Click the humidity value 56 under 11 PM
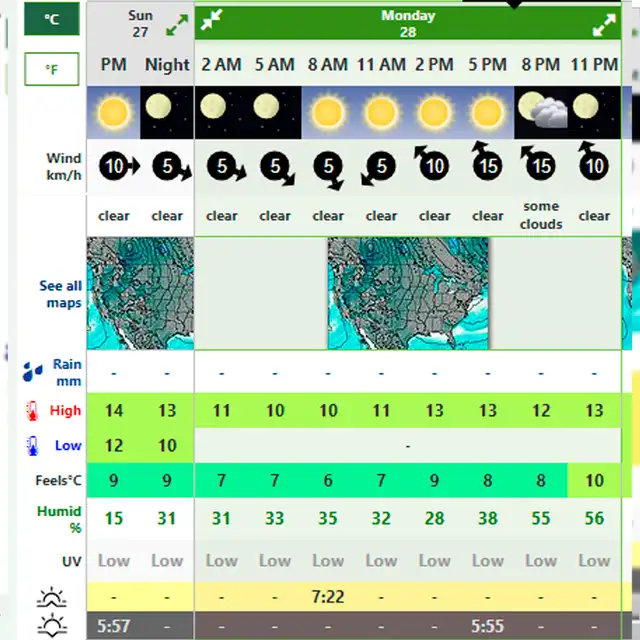 point(594,518)
